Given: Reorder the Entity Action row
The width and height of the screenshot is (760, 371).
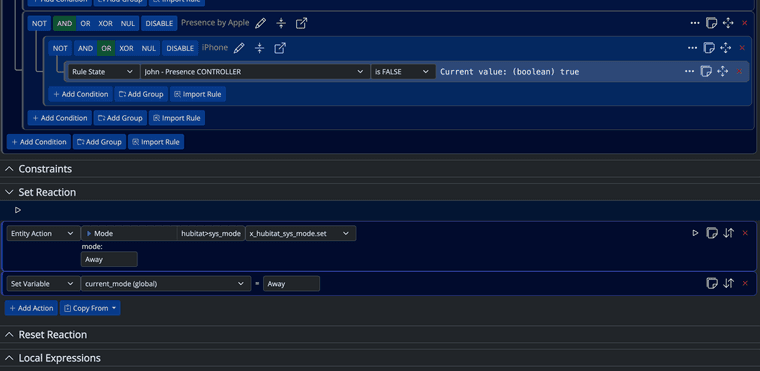Looking at the screenshot, I should [x=728, y=233].
